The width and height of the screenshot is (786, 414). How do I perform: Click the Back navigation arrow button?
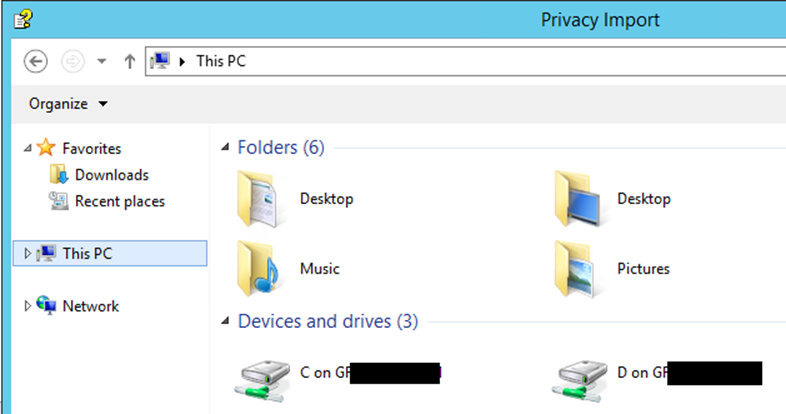35,61
